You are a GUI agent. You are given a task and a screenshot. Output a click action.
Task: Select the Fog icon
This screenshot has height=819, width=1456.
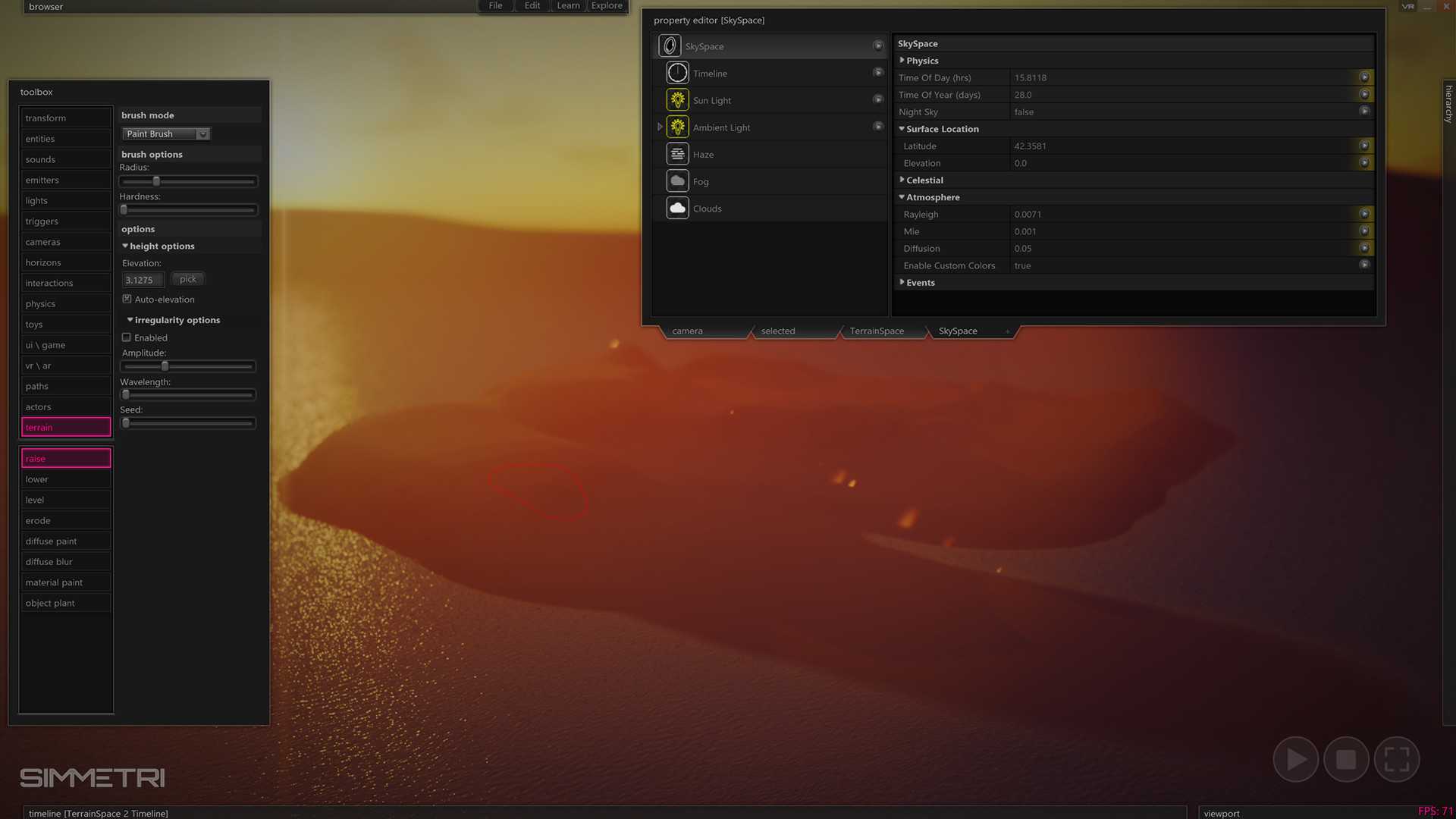(677, 181)
